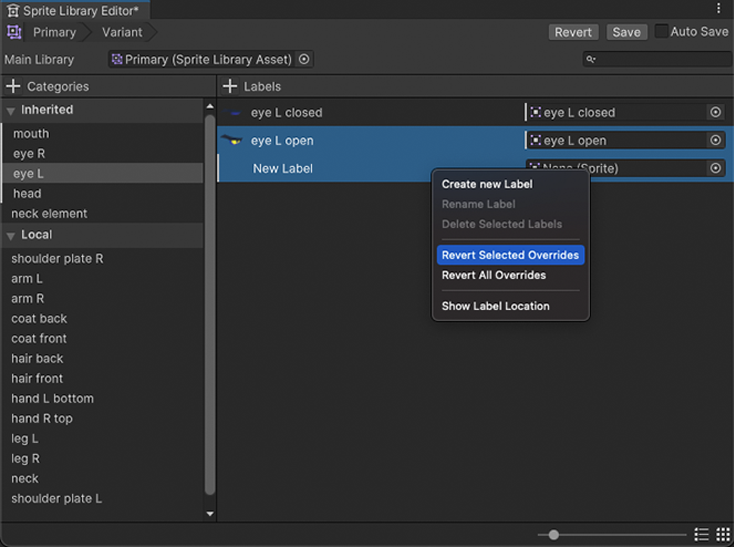
Task: Open sprite picker for eye L open
Action: coord(715,141)
